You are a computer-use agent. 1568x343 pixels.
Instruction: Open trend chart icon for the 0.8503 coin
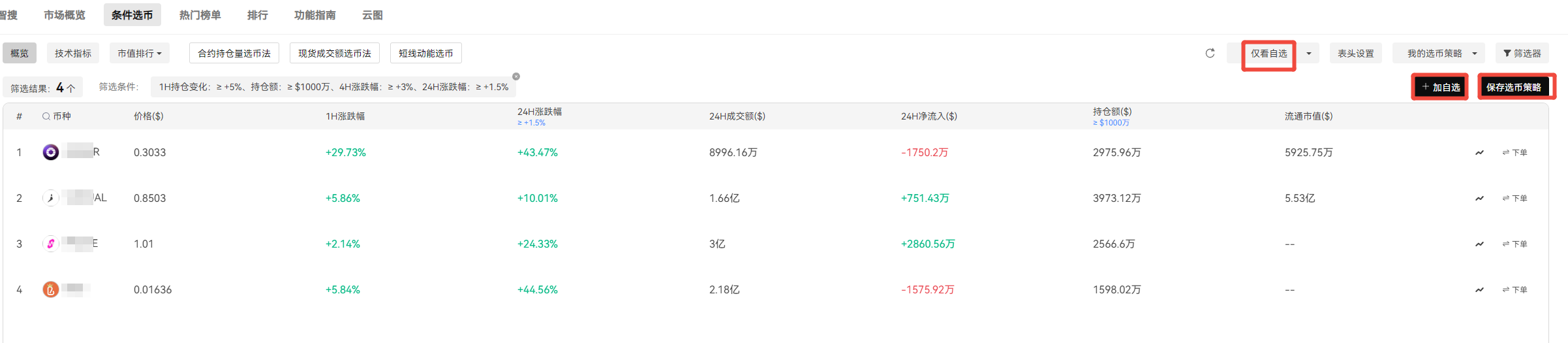coord(1479,198)
